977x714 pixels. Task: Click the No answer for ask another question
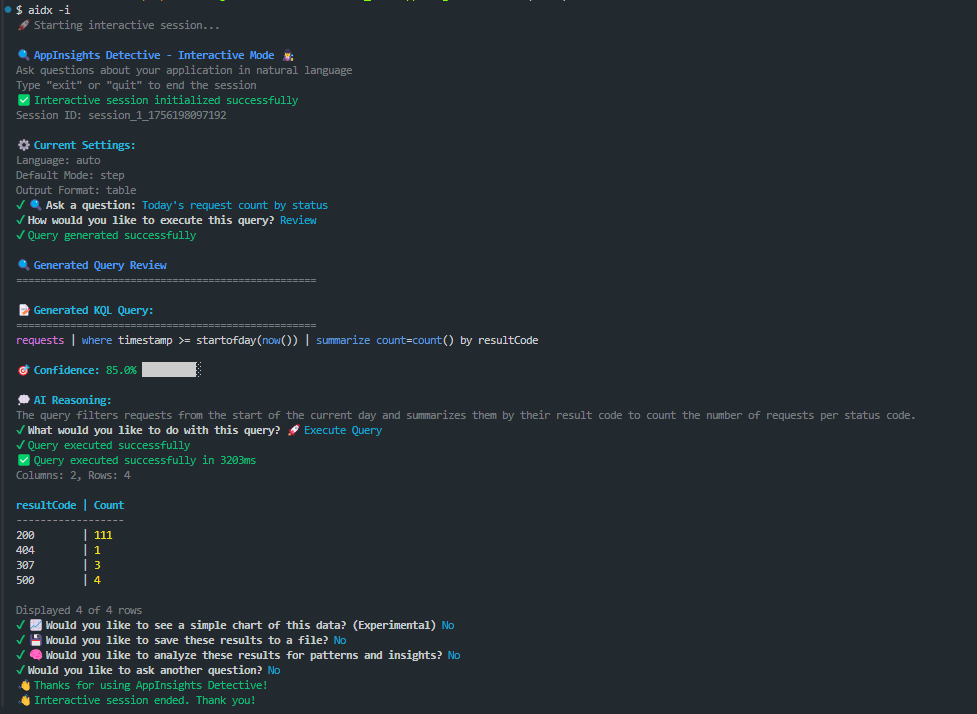274,670
